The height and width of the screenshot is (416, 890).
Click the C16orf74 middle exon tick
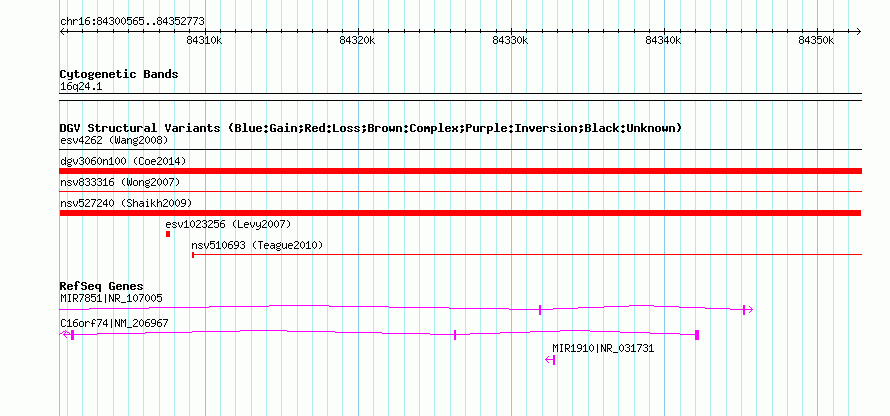pyautogui.click(x=455, y=335)
